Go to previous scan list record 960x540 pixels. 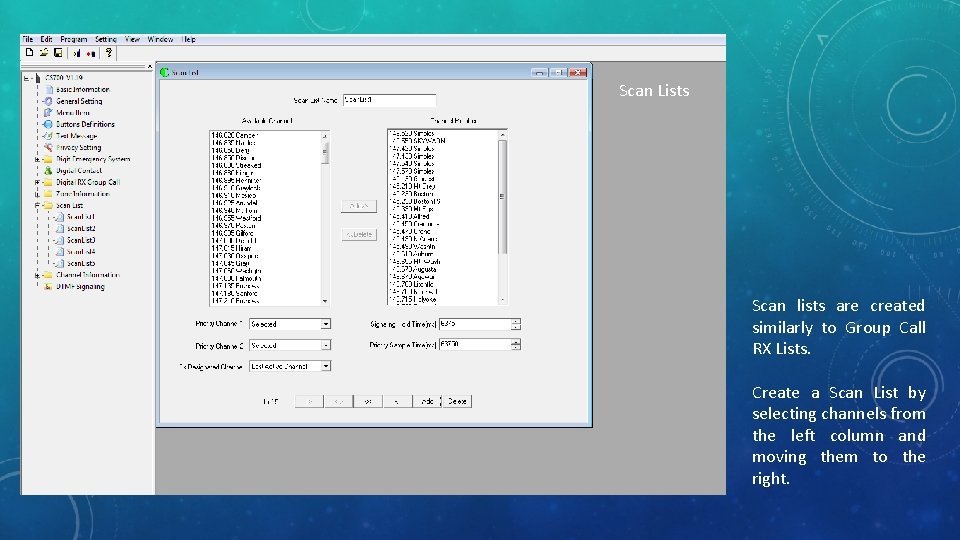point(339,402)
